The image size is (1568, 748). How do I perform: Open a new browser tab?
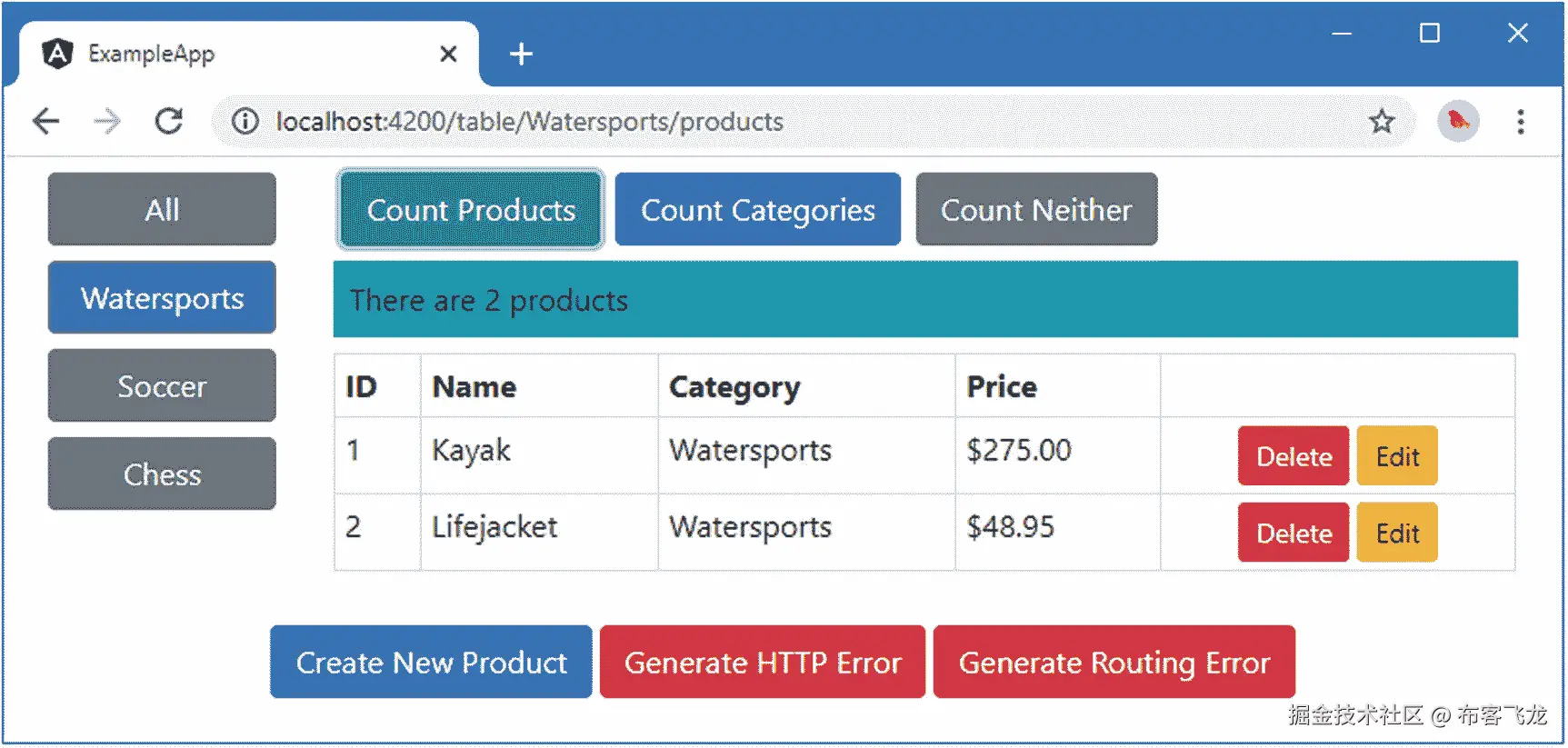(521, 55)
